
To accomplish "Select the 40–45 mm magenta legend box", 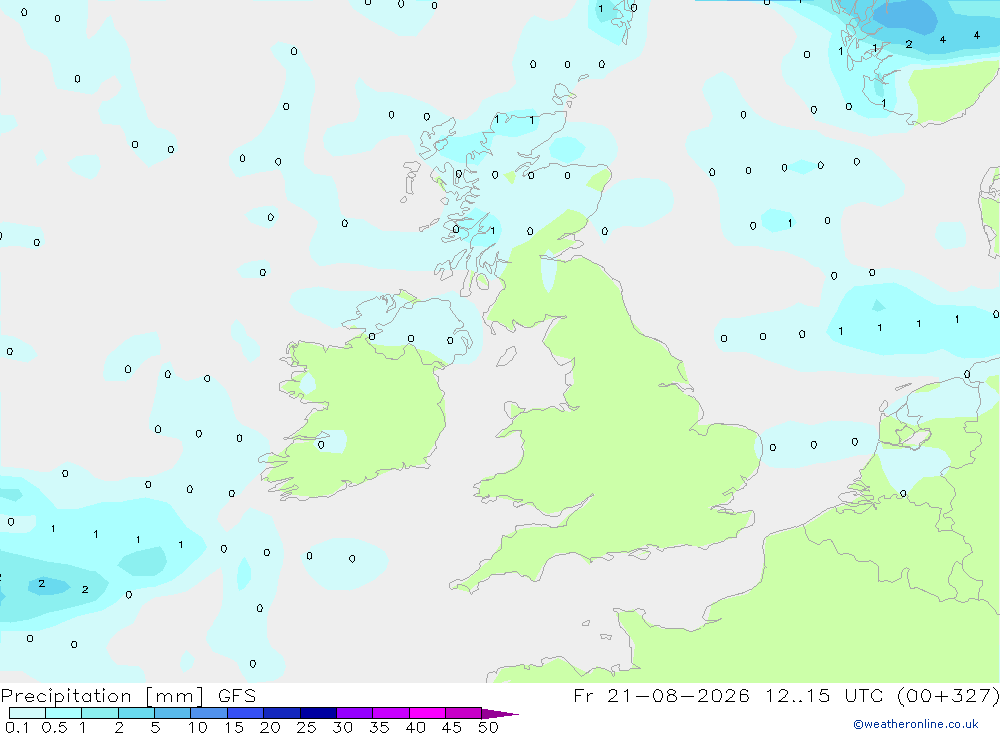I will click(x=427, y=713).
